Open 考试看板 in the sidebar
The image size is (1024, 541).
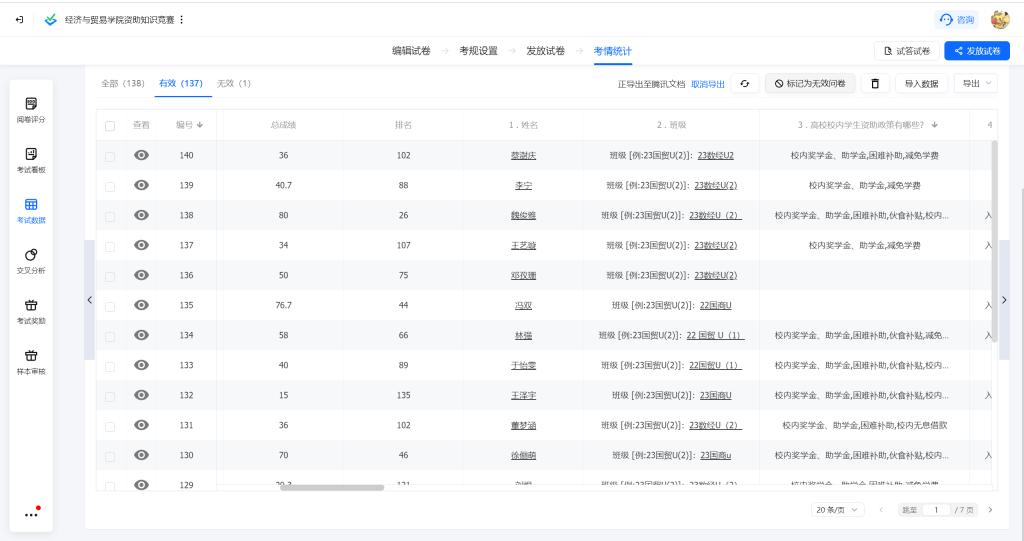click(x=31, y=160)
